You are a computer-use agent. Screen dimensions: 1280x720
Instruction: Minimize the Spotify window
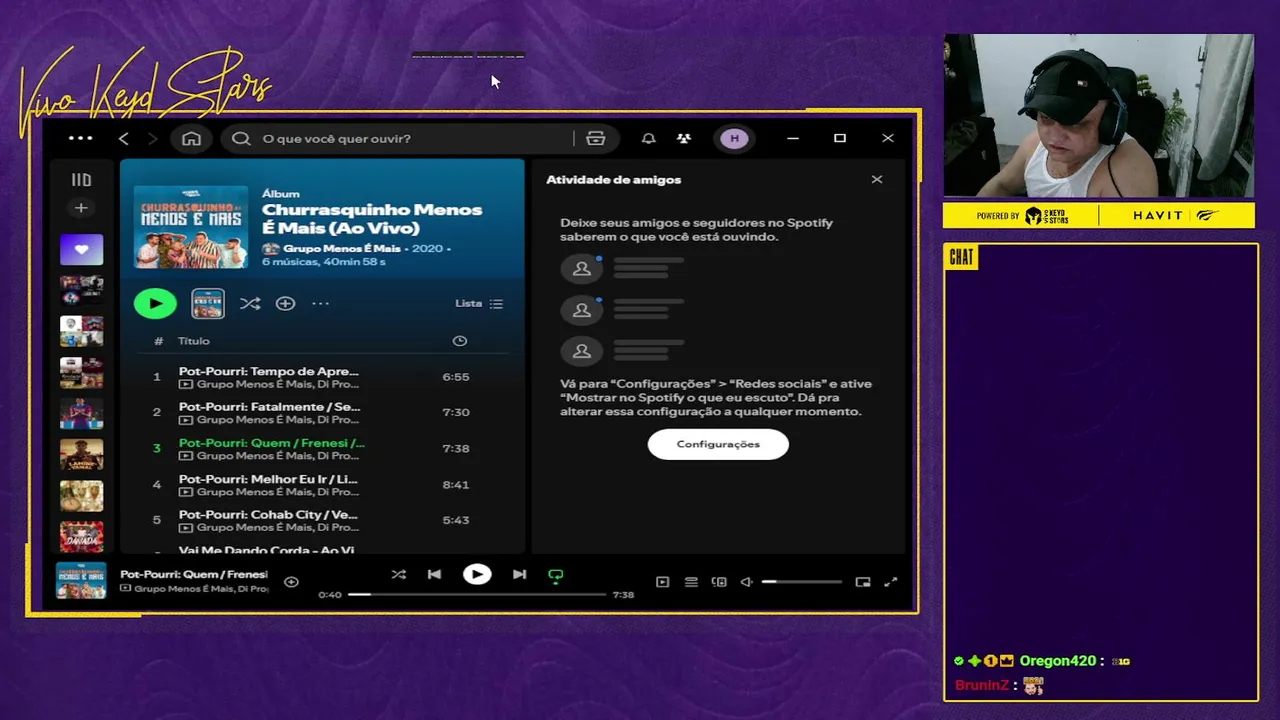point(793,138)
